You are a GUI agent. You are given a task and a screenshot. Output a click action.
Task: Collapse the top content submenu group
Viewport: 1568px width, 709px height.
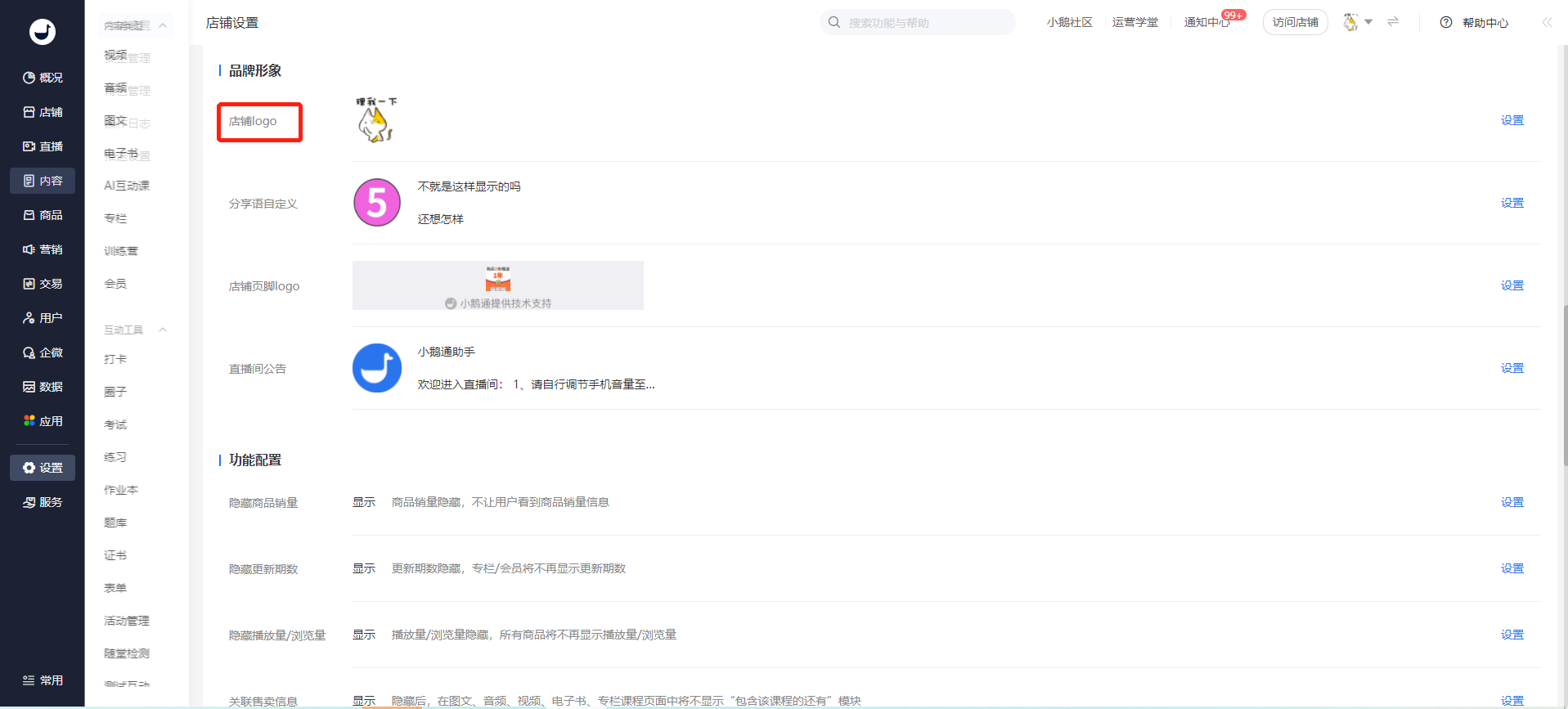(x=163, y=25)
